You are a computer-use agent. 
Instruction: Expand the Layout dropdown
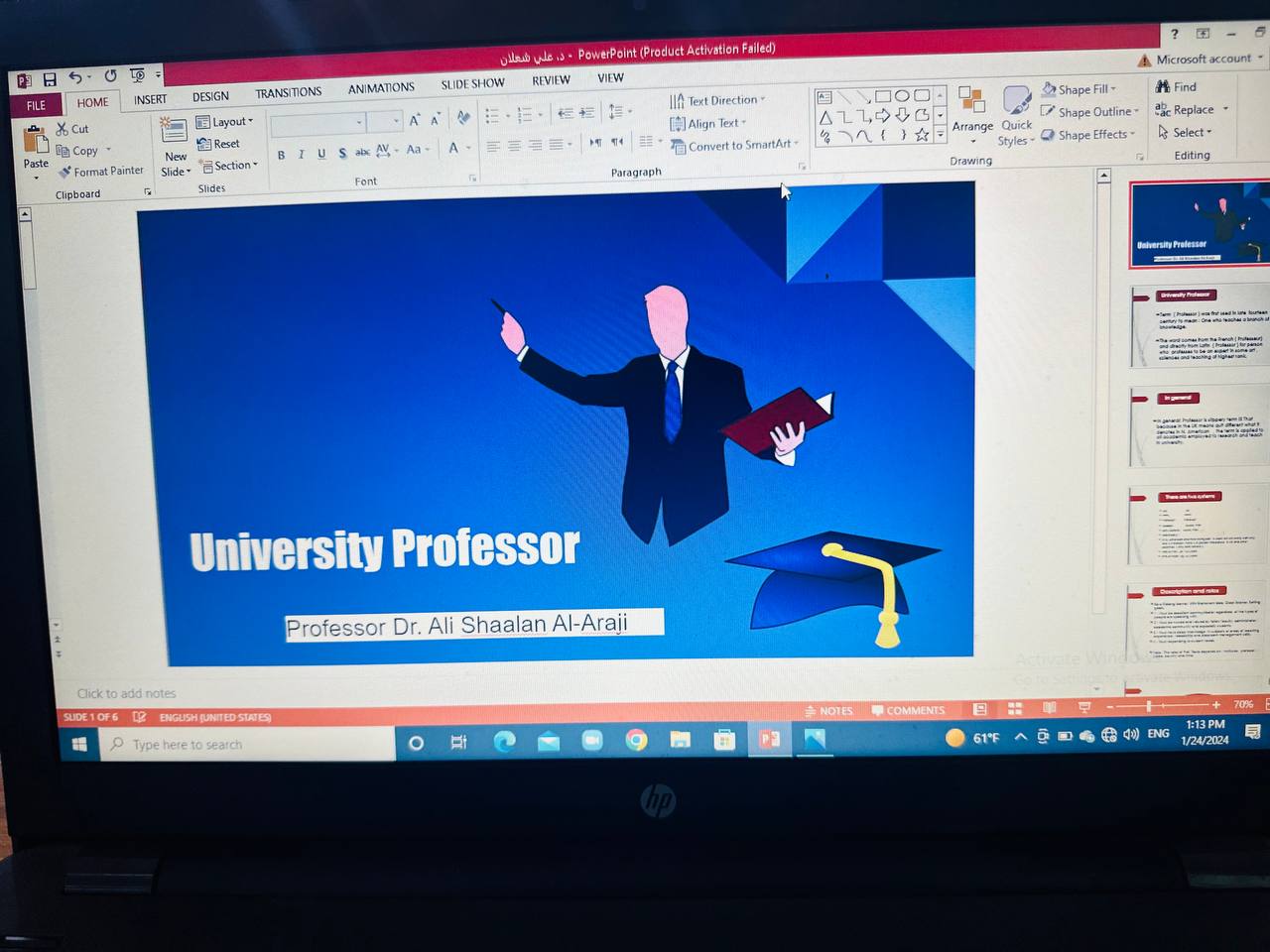[x=224, y=122]
